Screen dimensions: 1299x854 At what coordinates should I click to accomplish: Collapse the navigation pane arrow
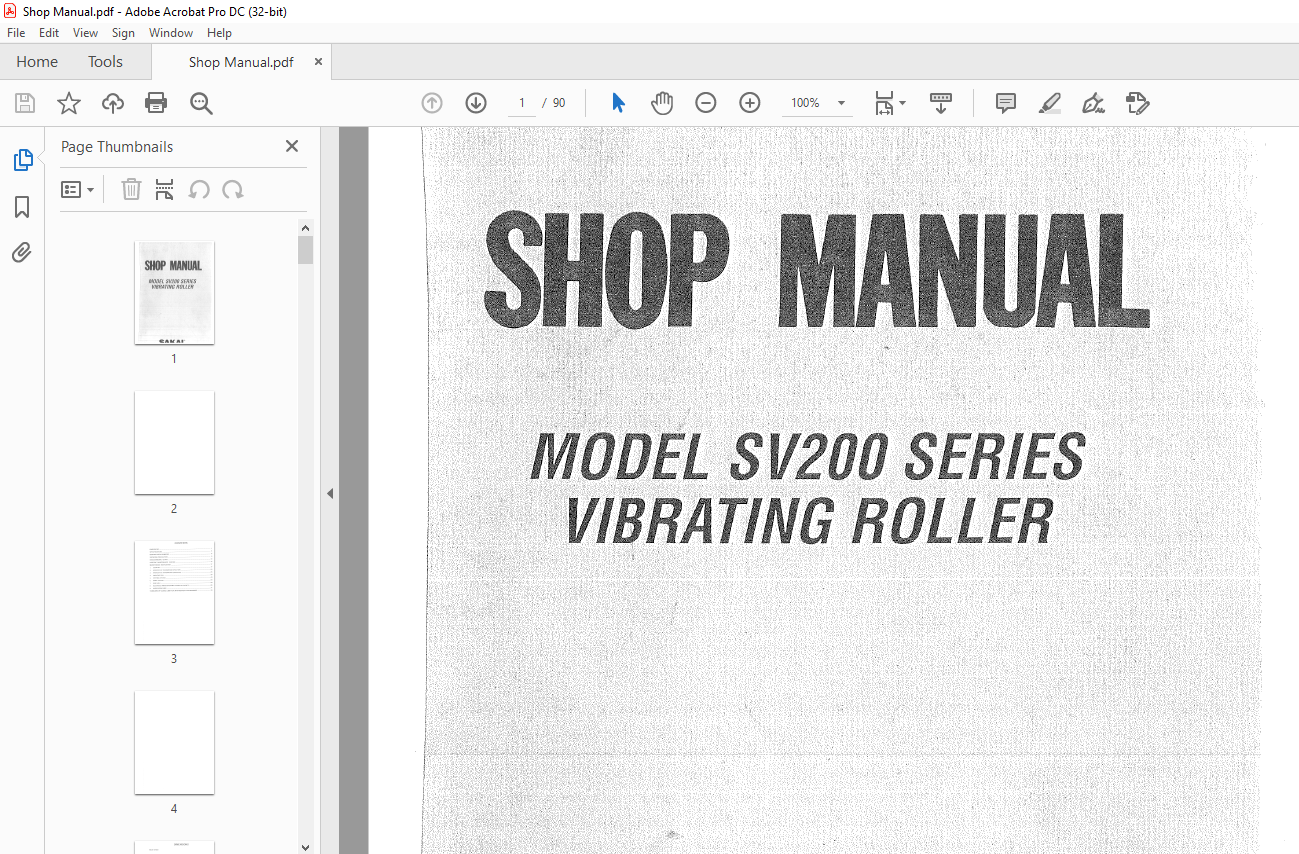point(330,493)
